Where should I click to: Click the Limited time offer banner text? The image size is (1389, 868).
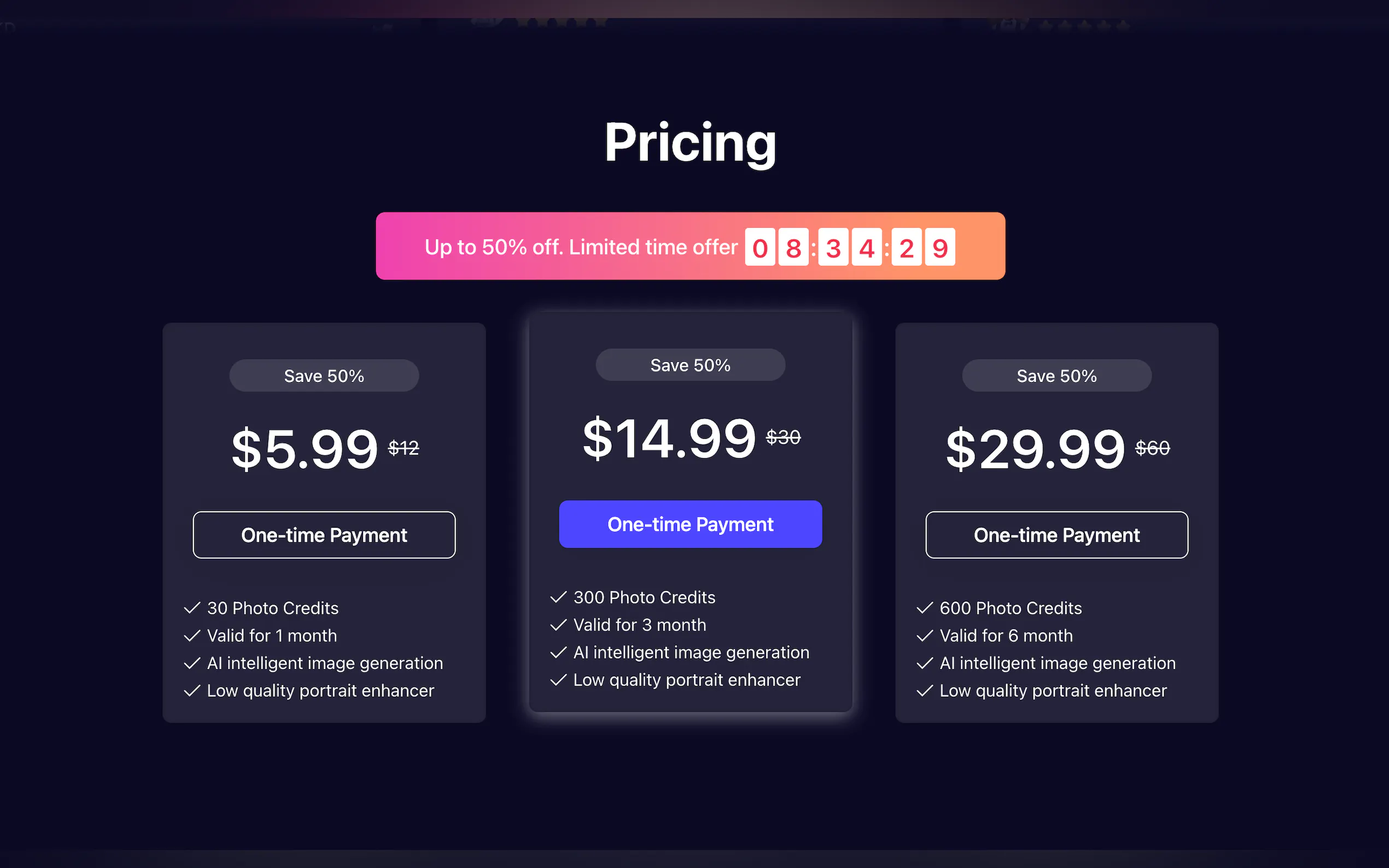581,247
